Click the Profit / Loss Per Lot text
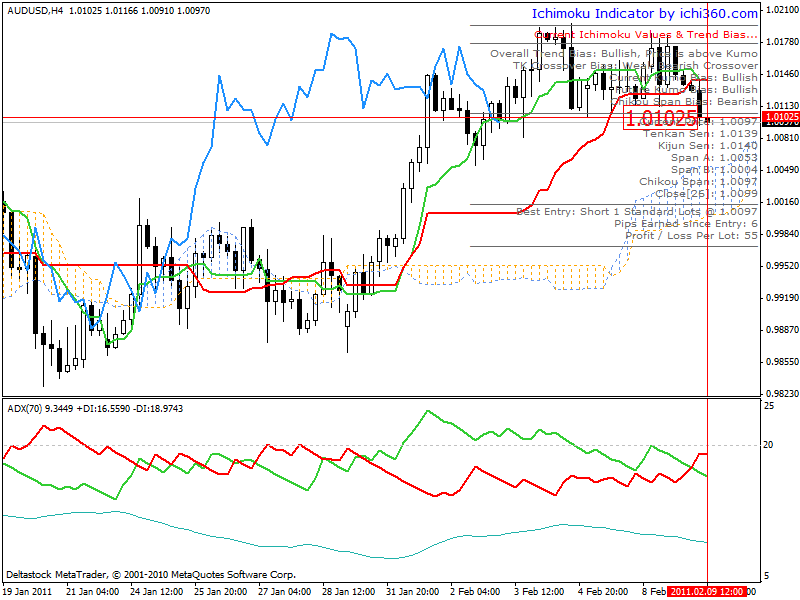The height and width of the screenshot is (600, 800). coord(691,236)
